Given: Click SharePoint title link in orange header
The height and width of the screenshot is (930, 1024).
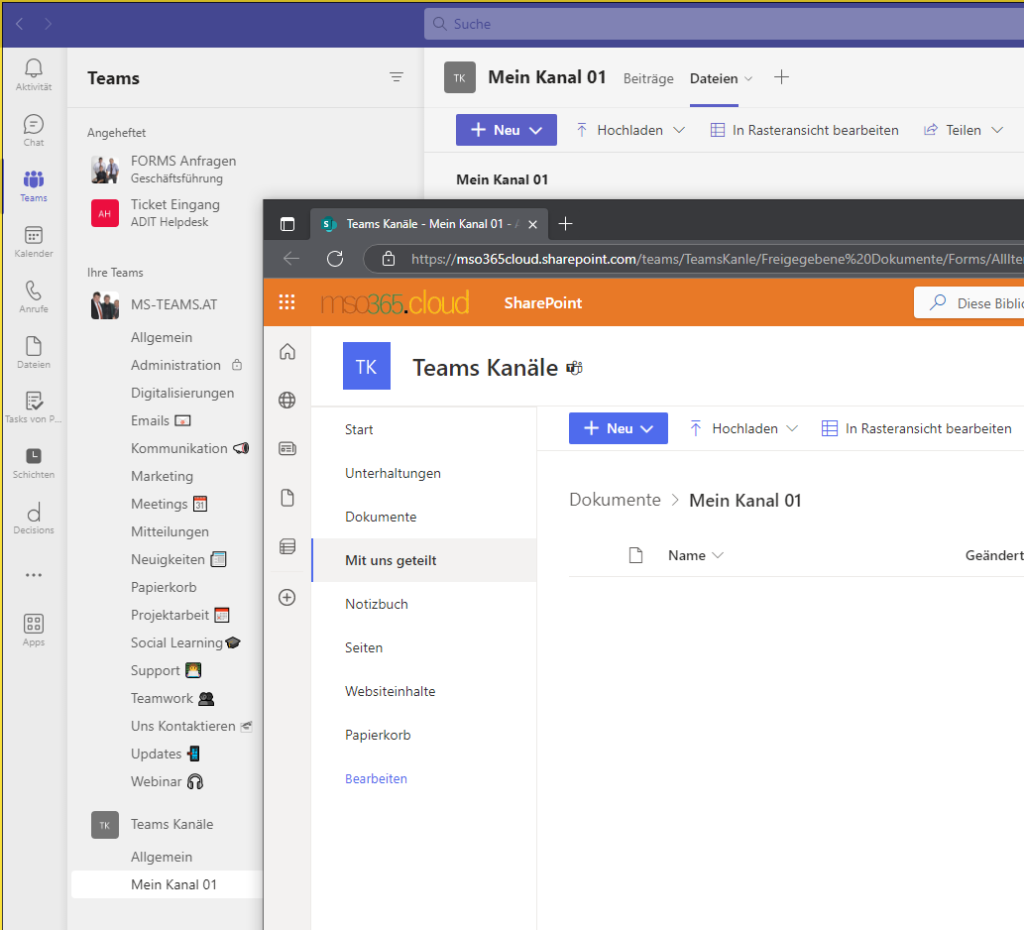Looking at the screenshot, I should tap(543, 302).
